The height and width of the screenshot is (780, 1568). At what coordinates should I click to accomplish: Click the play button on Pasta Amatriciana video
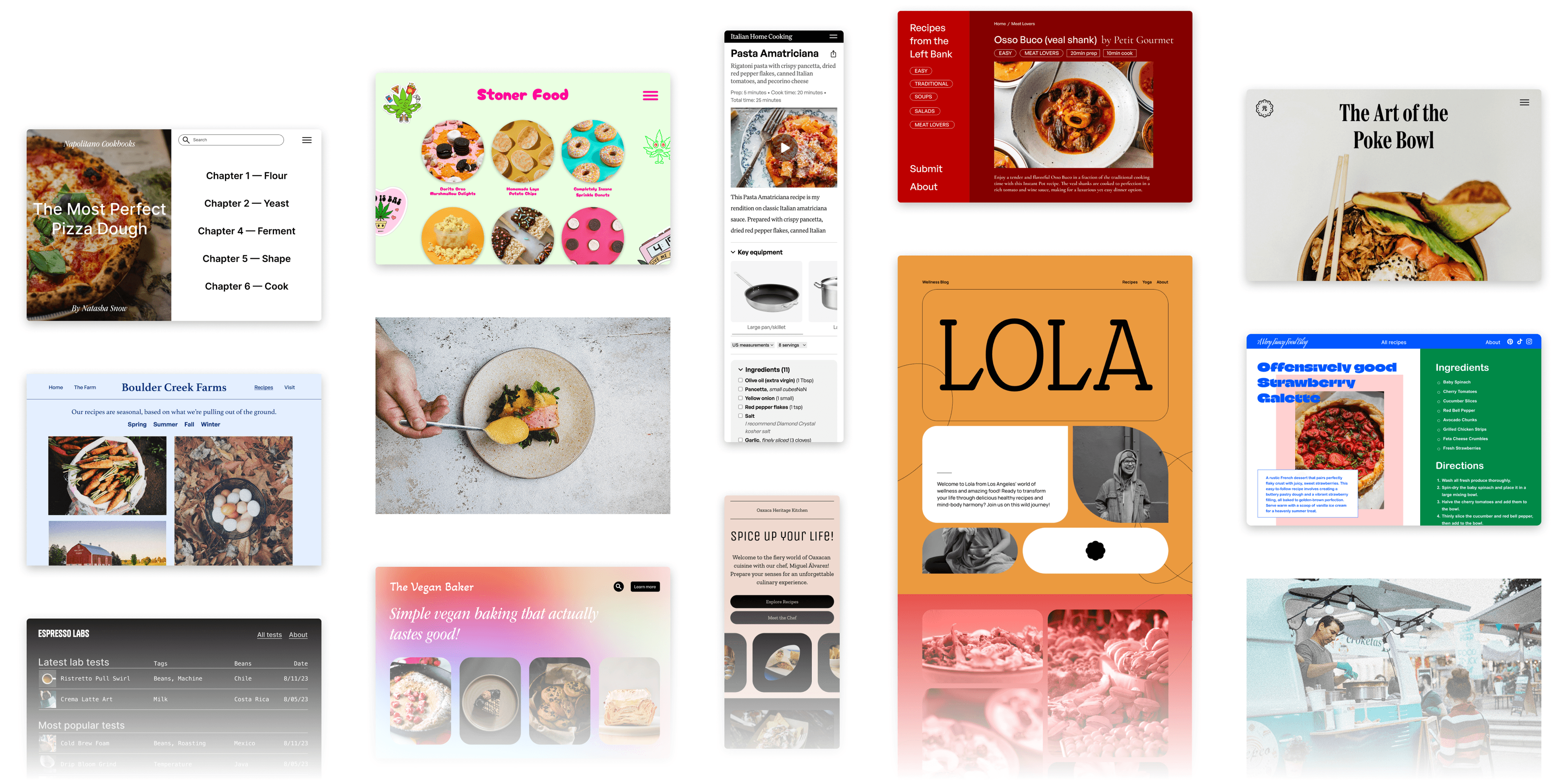point(785,148)
